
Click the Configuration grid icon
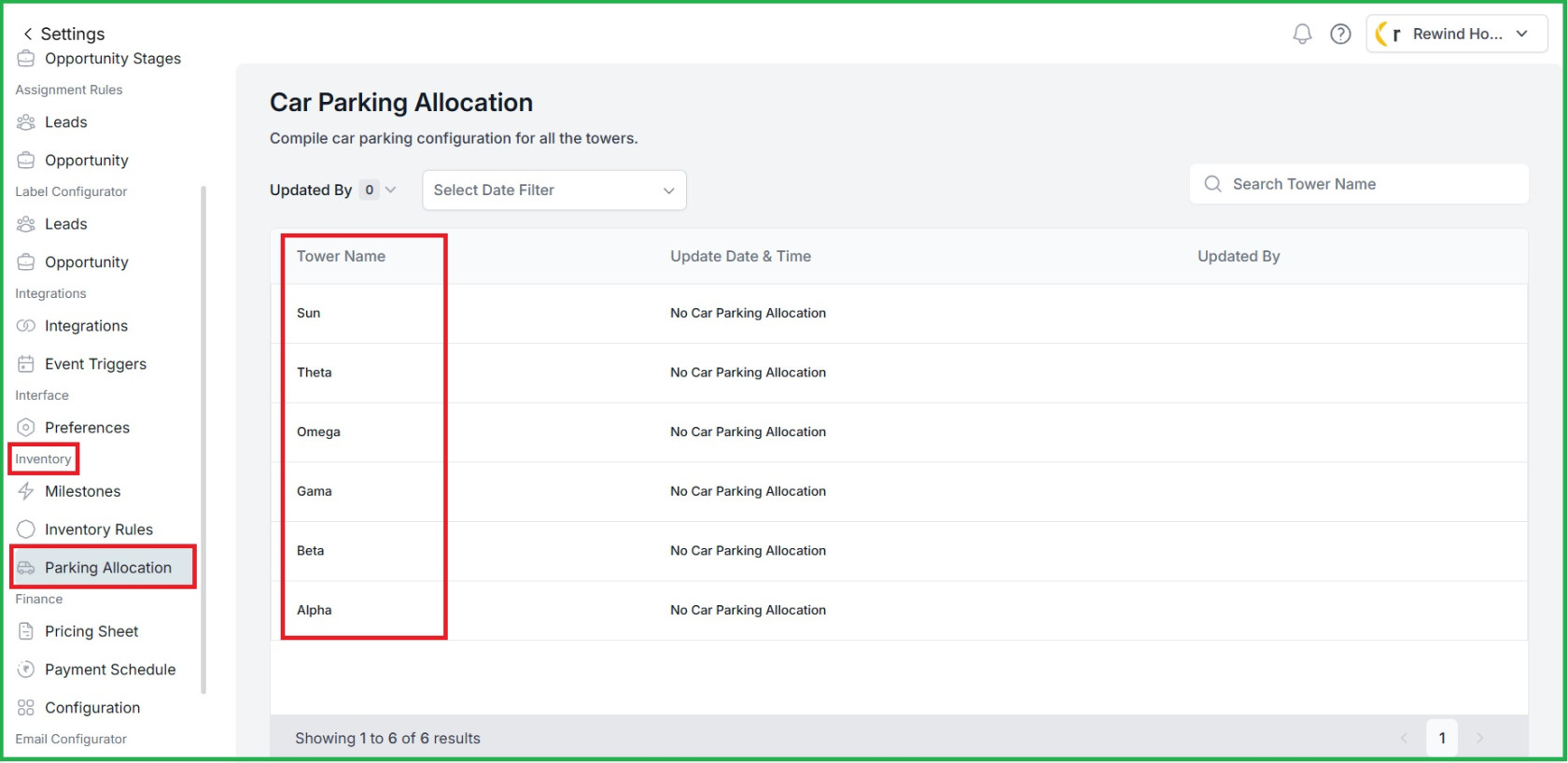coord(26,708)
